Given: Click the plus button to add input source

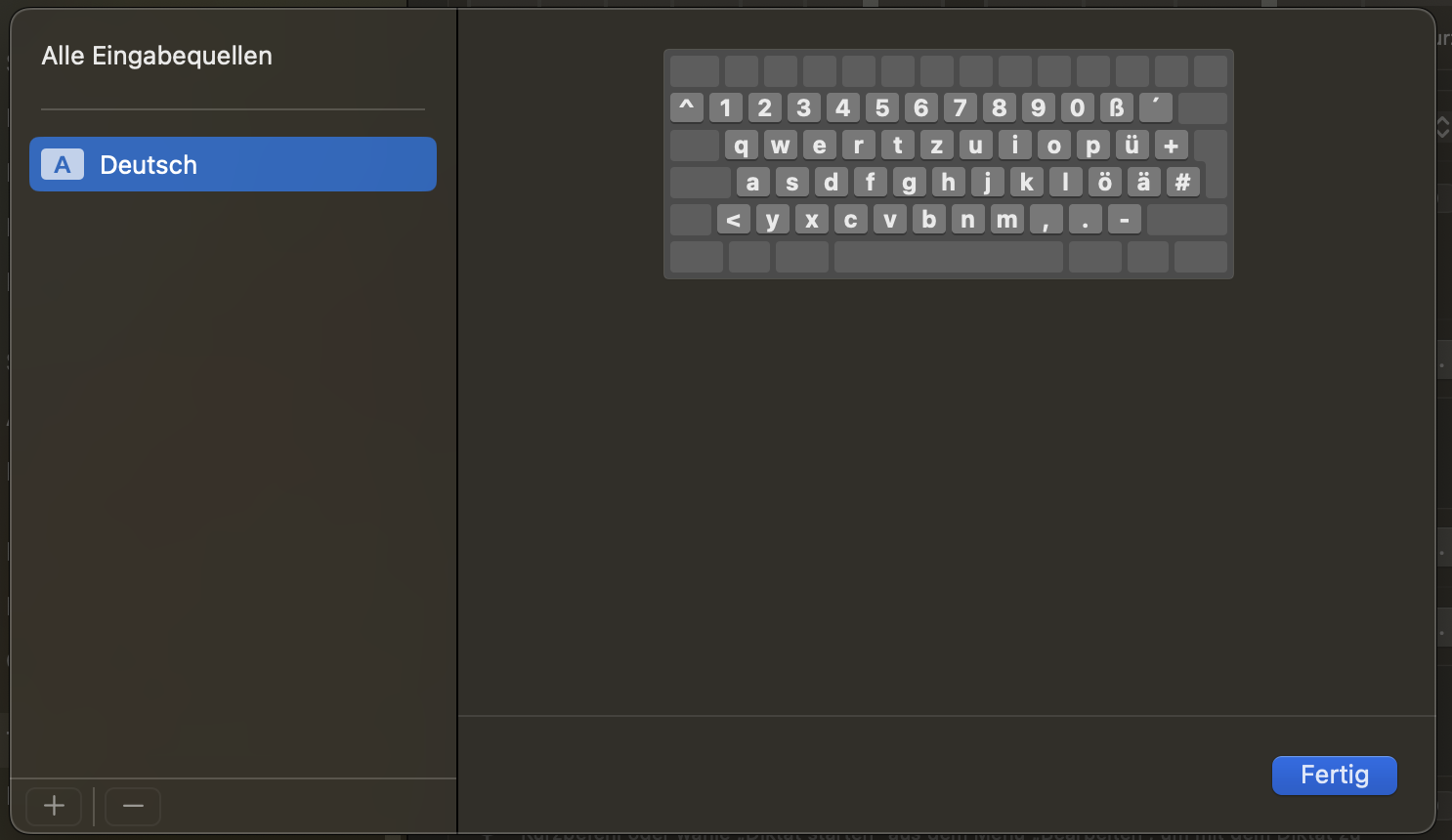Looking at the screenshot, I should pyautogui.click(x=54, y=806).
